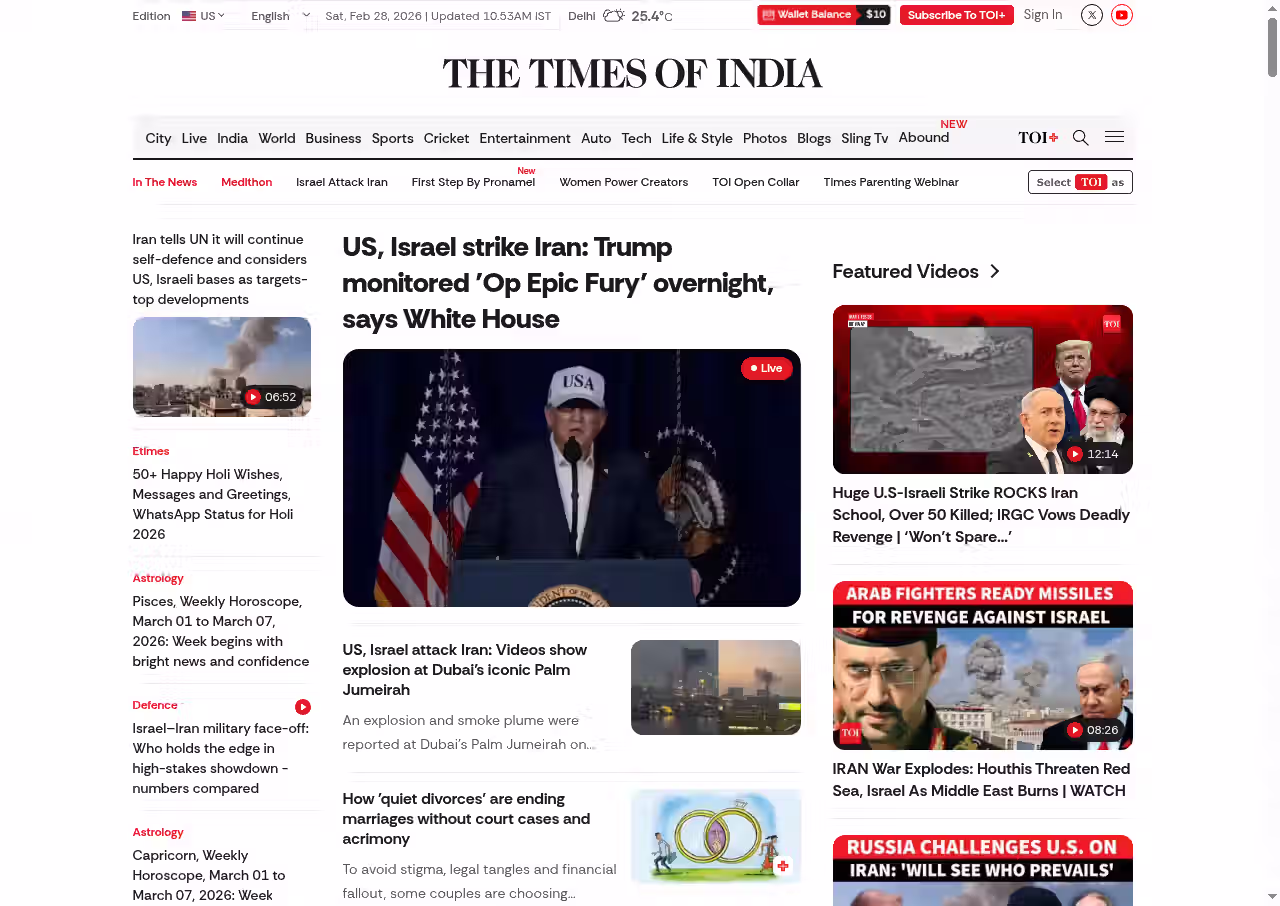Expand the Edition US dropdown
Image resolution: width=1280 pixels, height=906 pixels.
204,16
